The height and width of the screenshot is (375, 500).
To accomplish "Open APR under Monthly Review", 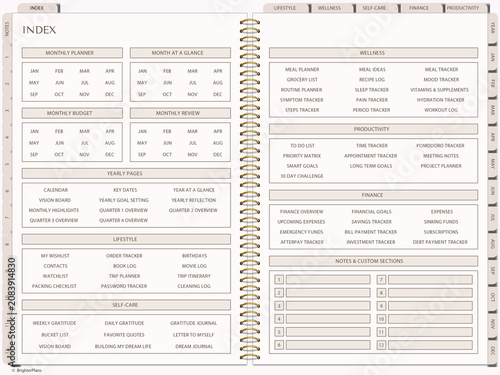I will pos(218,131).
